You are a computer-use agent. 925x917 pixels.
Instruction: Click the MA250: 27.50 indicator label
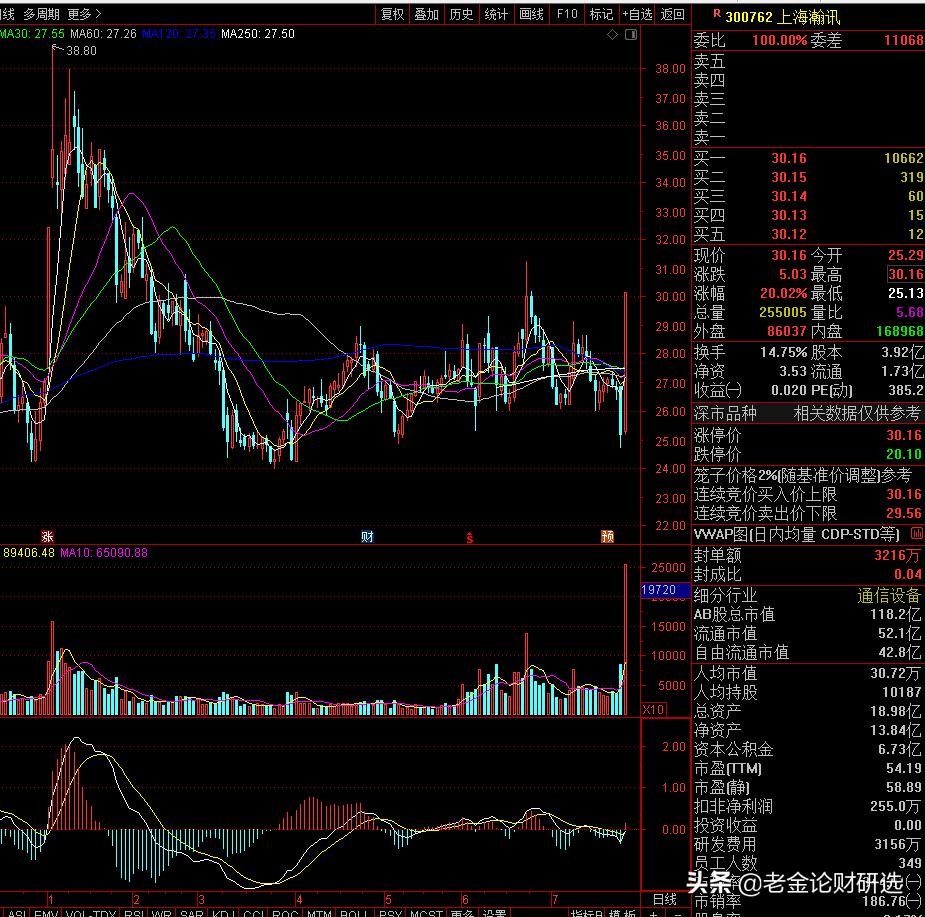[x=258, y=34]
